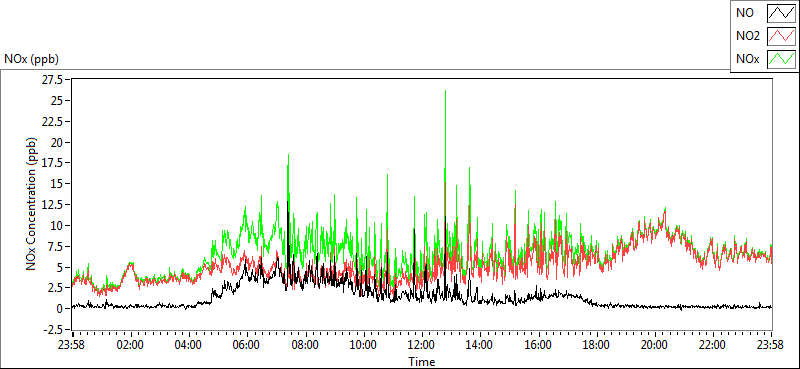Click the 22:00 time tick label
The width and height of the screenshot is (800, 369).
pos(712,344)
